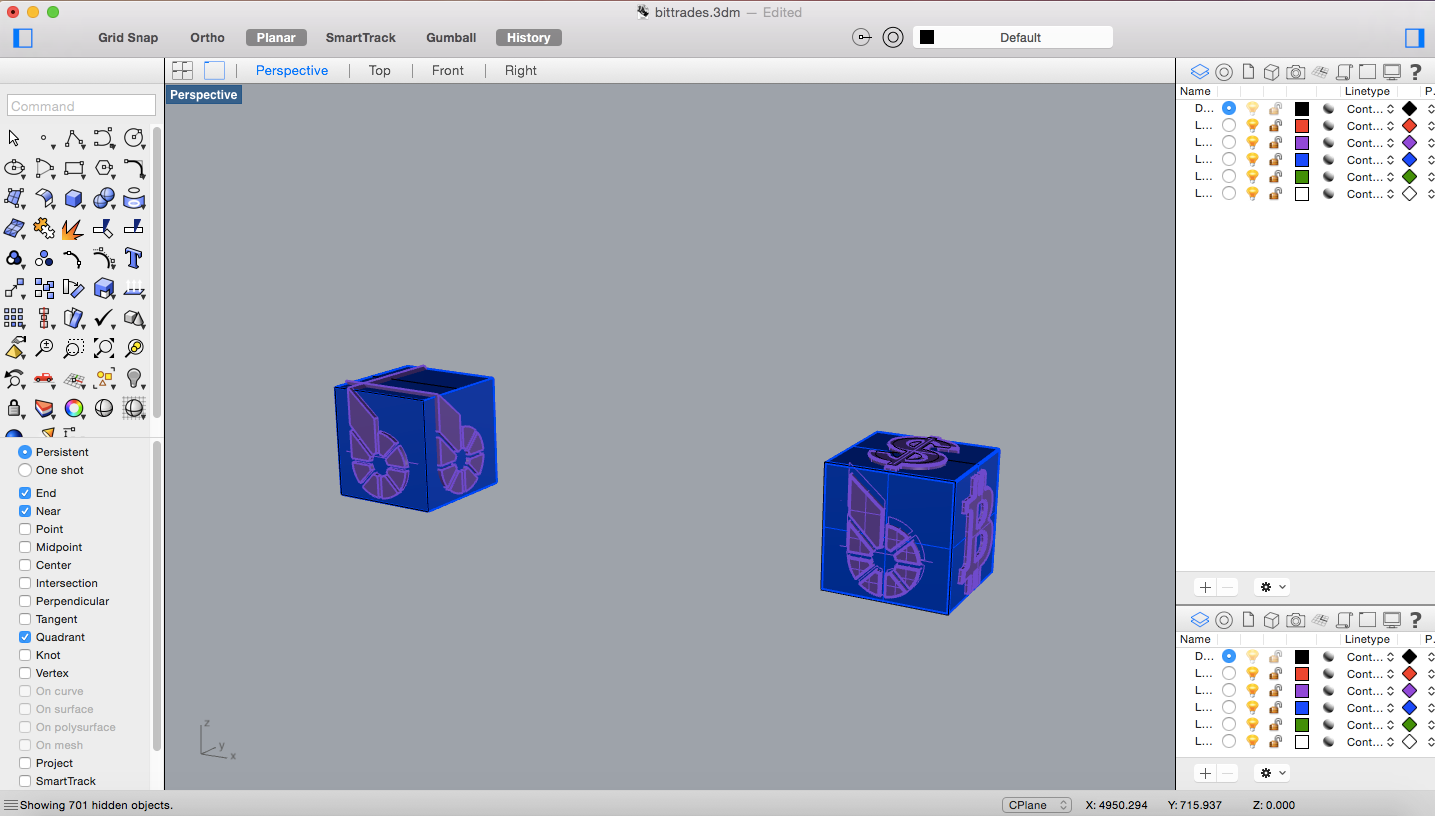1435x816 pixels.
Task: Select the Perspective viewport tab
Action: pyautogui.click(x=292, y=70)
